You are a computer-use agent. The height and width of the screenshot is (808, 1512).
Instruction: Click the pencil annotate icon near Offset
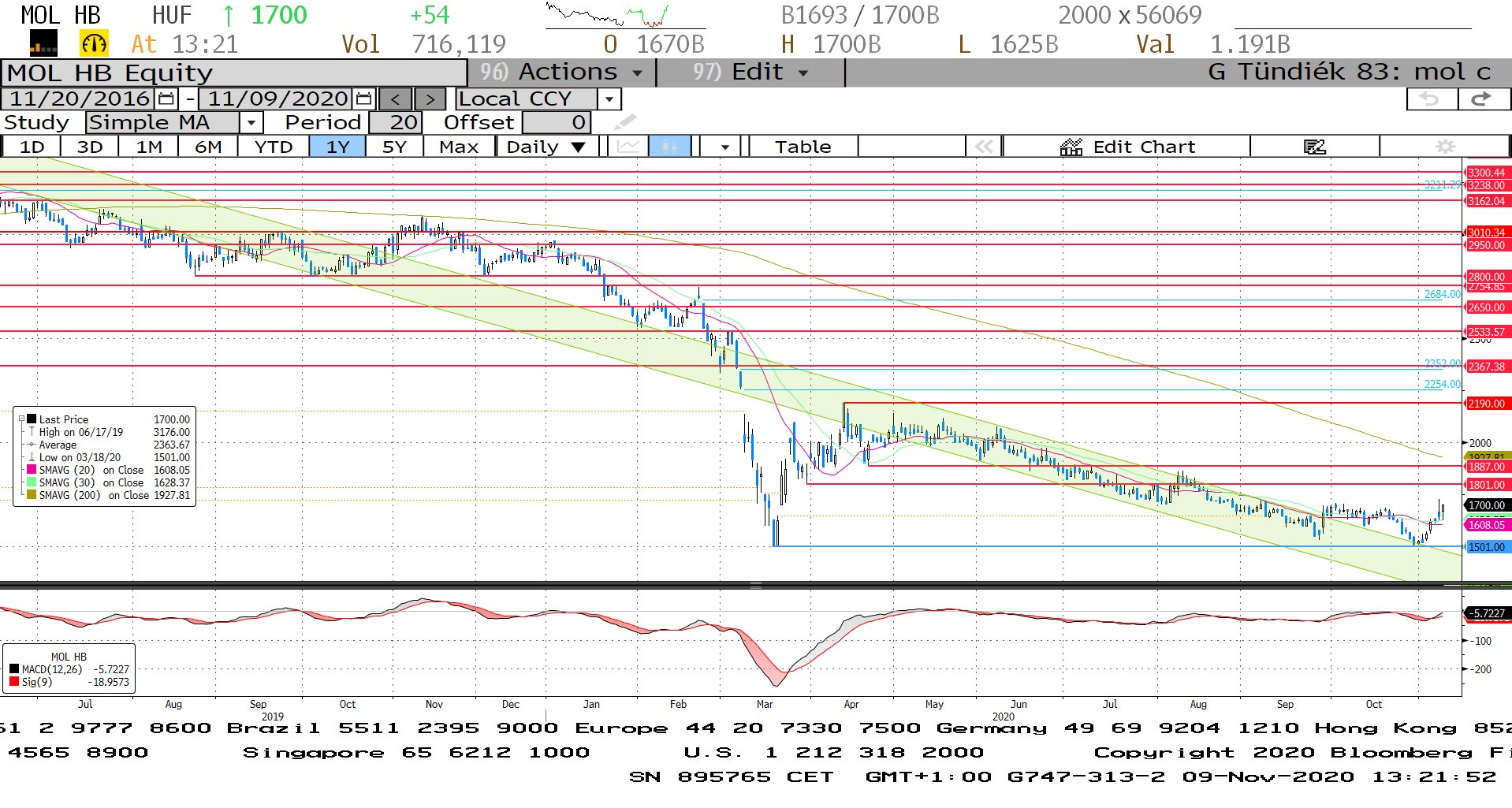click(x=624, y=122)
